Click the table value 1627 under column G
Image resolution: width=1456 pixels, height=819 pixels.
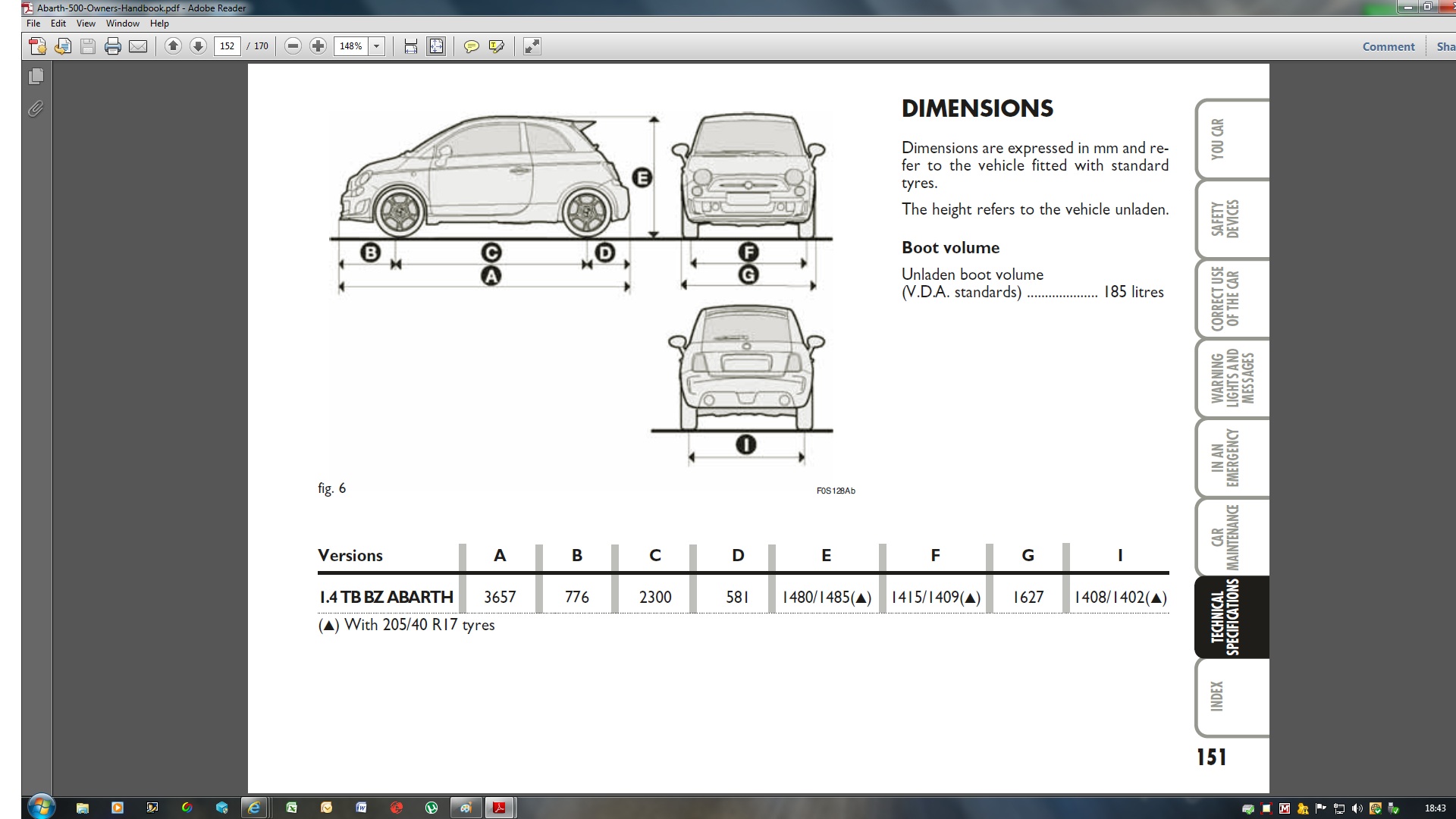coord(1028,597)
